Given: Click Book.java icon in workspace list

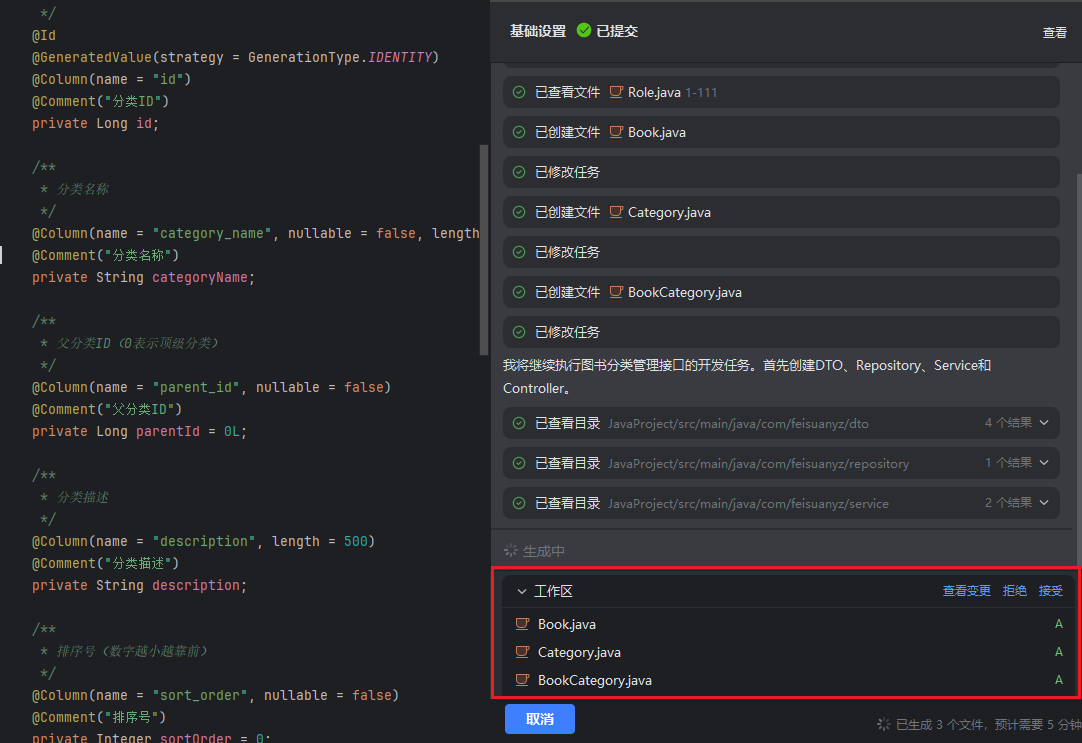Looking at the screenshot, I should pyautogui.click(x=522, y=624).
